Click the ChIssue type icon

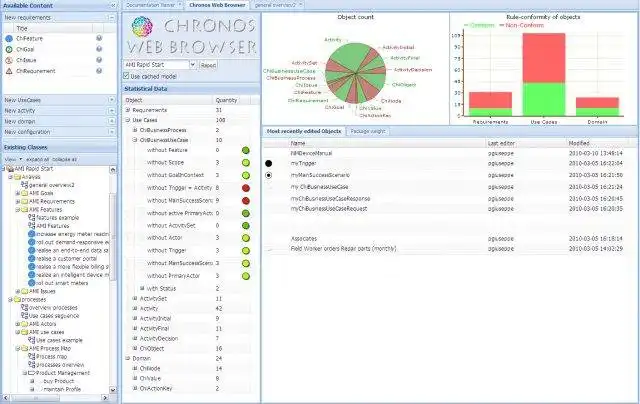(9, 60)
